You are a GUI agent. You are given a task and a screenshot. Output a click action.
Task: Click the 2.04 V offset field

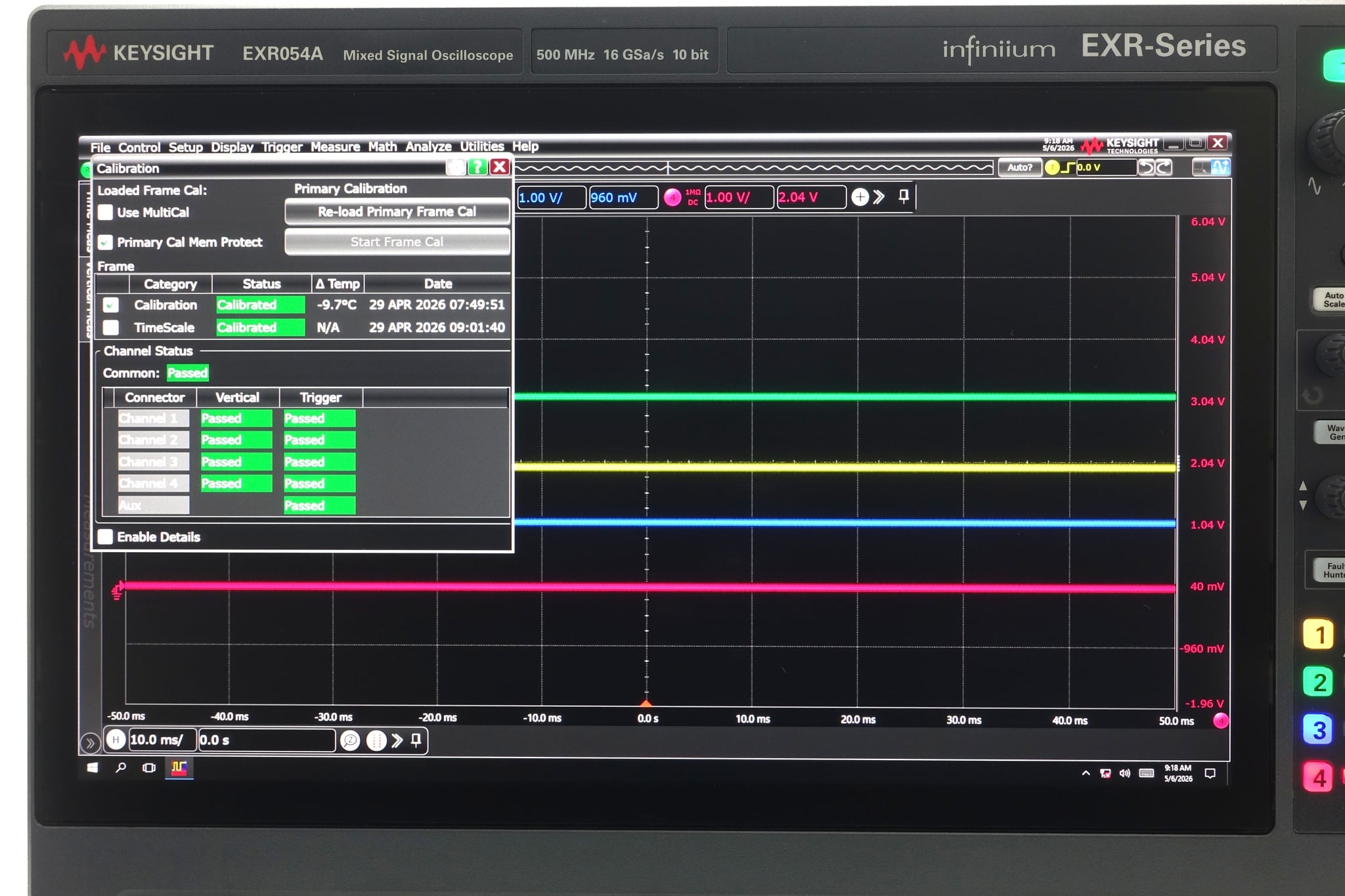pyautogui.click(x=811, y=197)
